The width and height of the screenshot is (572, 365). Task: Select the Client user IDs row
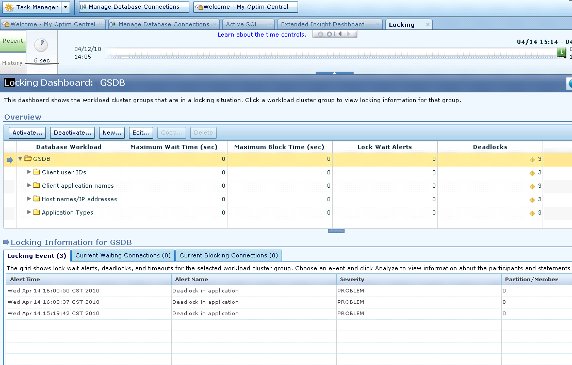[x=288, y=172]
